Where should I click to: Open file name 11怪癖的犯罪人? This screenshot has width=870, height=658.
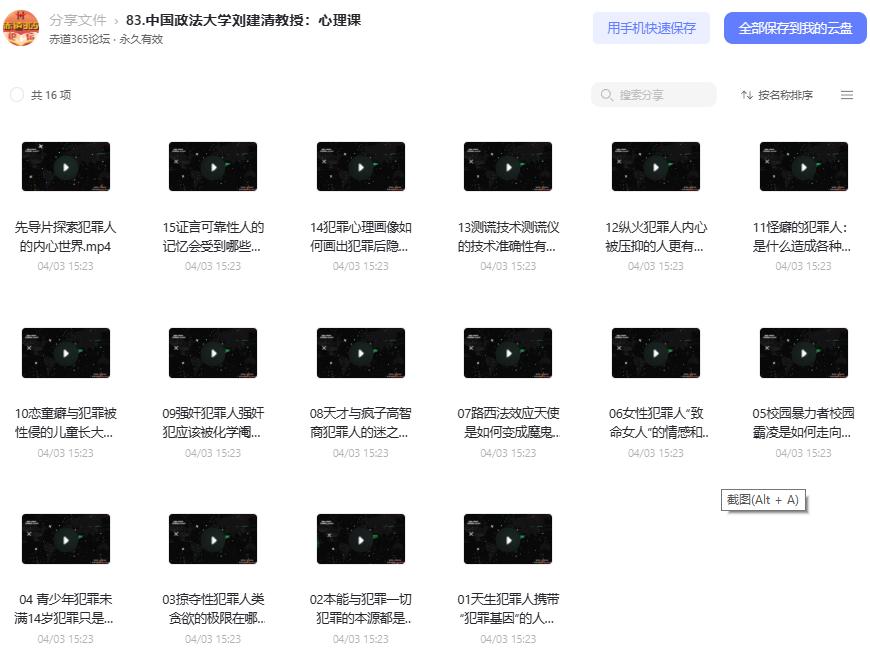point(802,236)
